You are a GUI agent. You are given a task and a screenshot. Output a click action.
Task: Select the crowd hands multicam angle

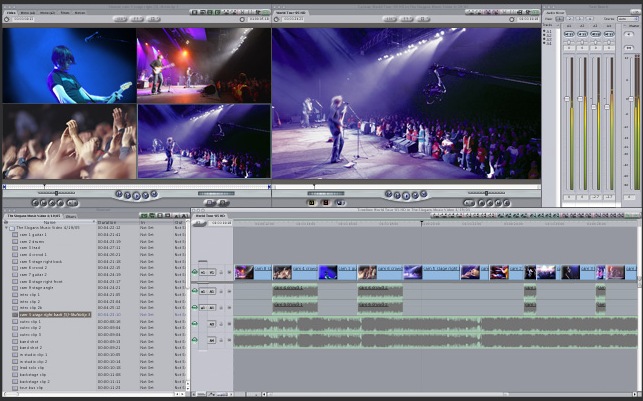[x=68, y=142]
